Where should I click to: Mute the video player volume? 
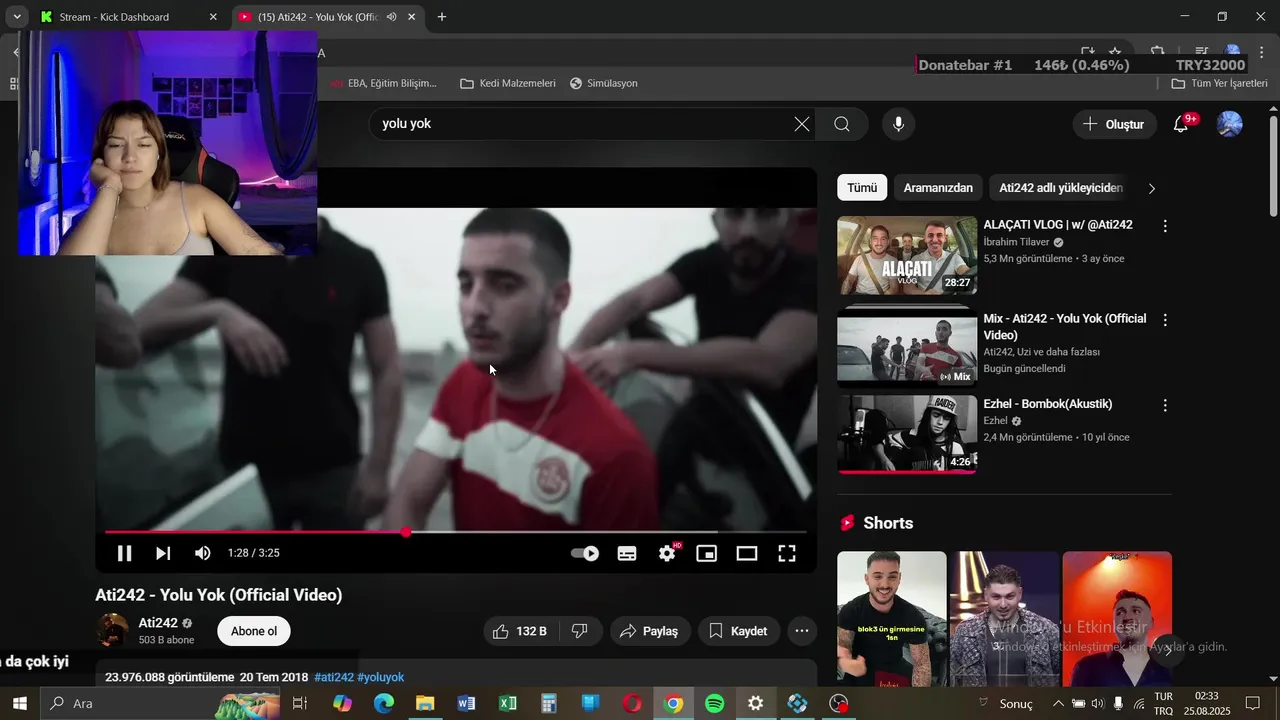(x=202, y=553)
